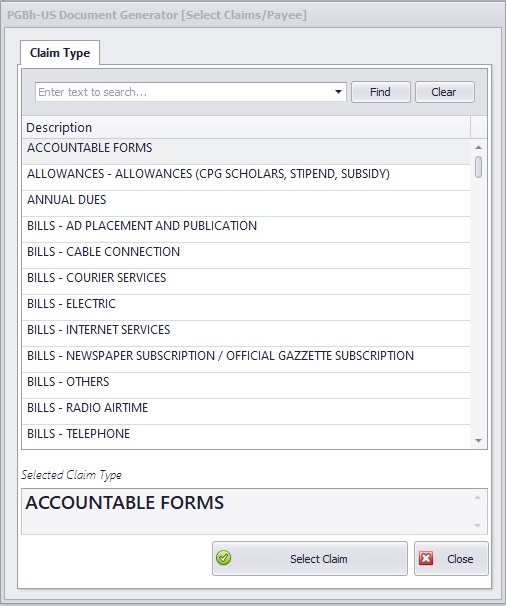
Task: Select BILLS - OTHERS row
Action: [x=246, y=385]
